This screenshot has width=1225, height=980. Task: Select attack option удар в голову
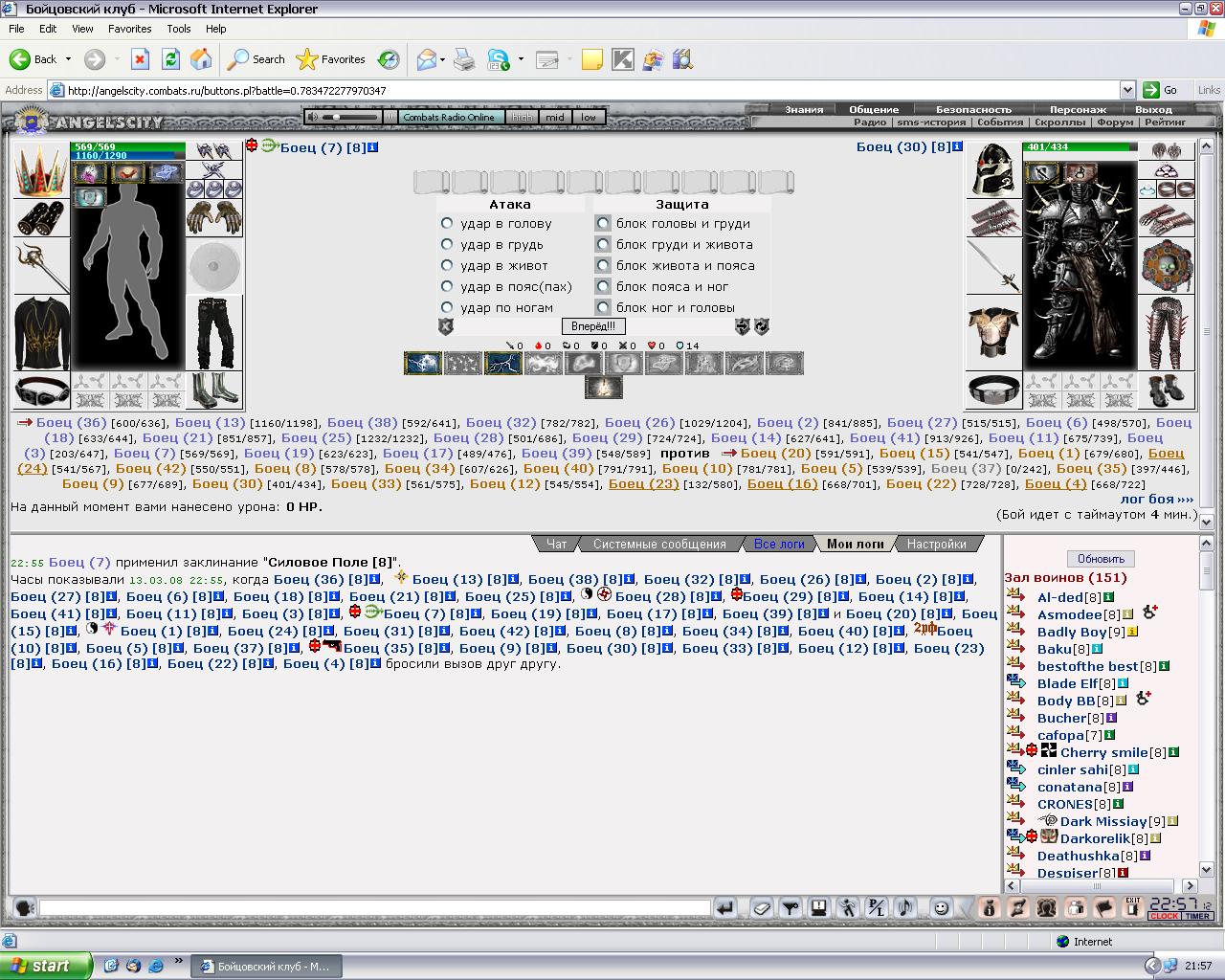pyautogui.click(x=447, y=223)
